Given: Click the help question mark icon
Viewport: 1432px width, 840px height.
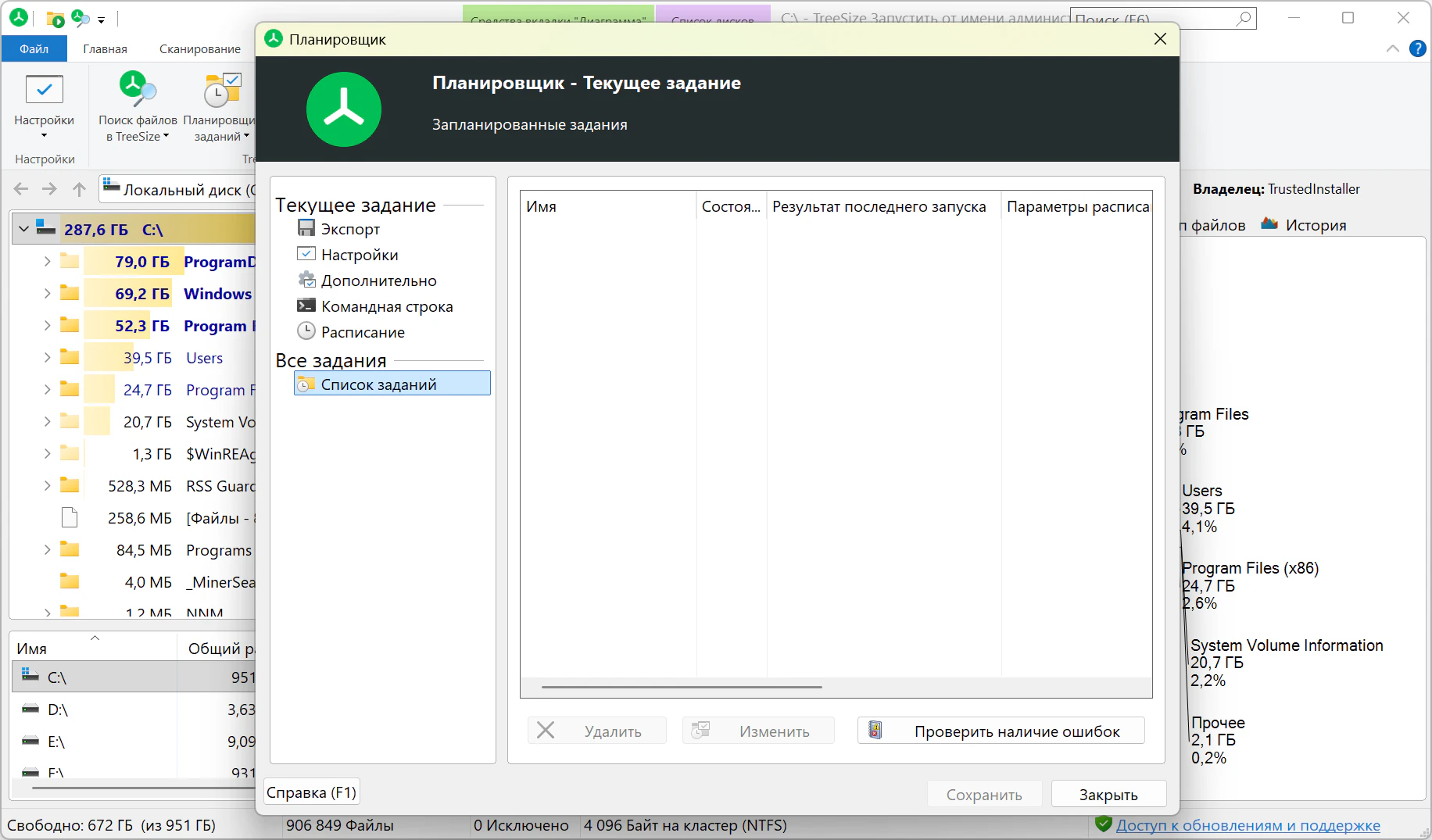Looking at the screenshot, I should click(1417, 48).
